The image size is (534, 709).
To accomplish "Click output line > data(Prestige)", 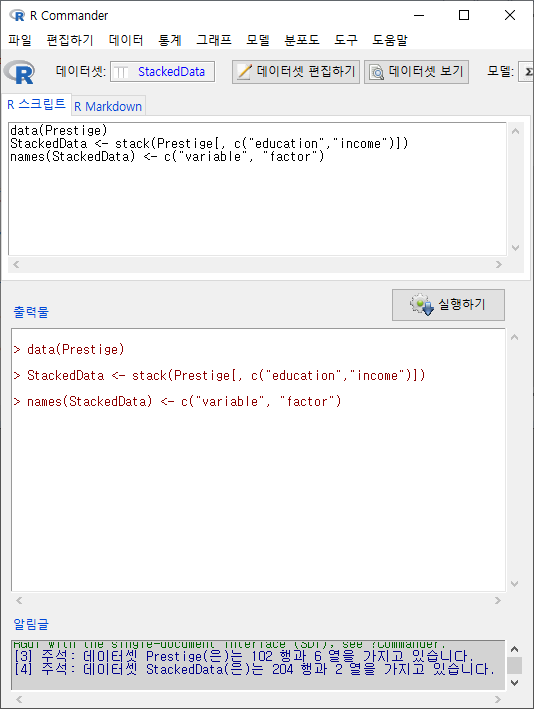I will [69, 350].
